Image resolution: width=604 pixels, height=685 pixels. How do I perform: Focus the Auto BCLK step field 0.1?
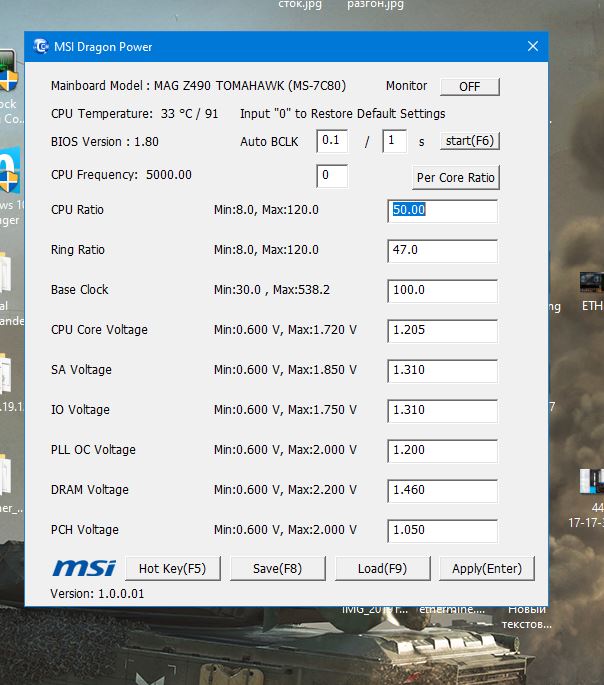[332, 141]
